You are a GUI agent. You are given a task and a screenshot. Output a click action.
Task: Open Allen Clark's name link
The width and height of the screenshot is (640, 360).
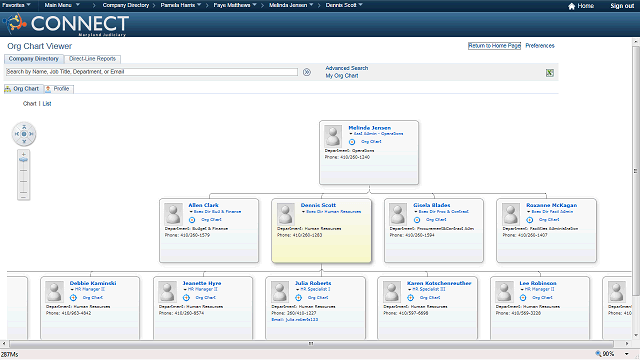click(203, 205)
